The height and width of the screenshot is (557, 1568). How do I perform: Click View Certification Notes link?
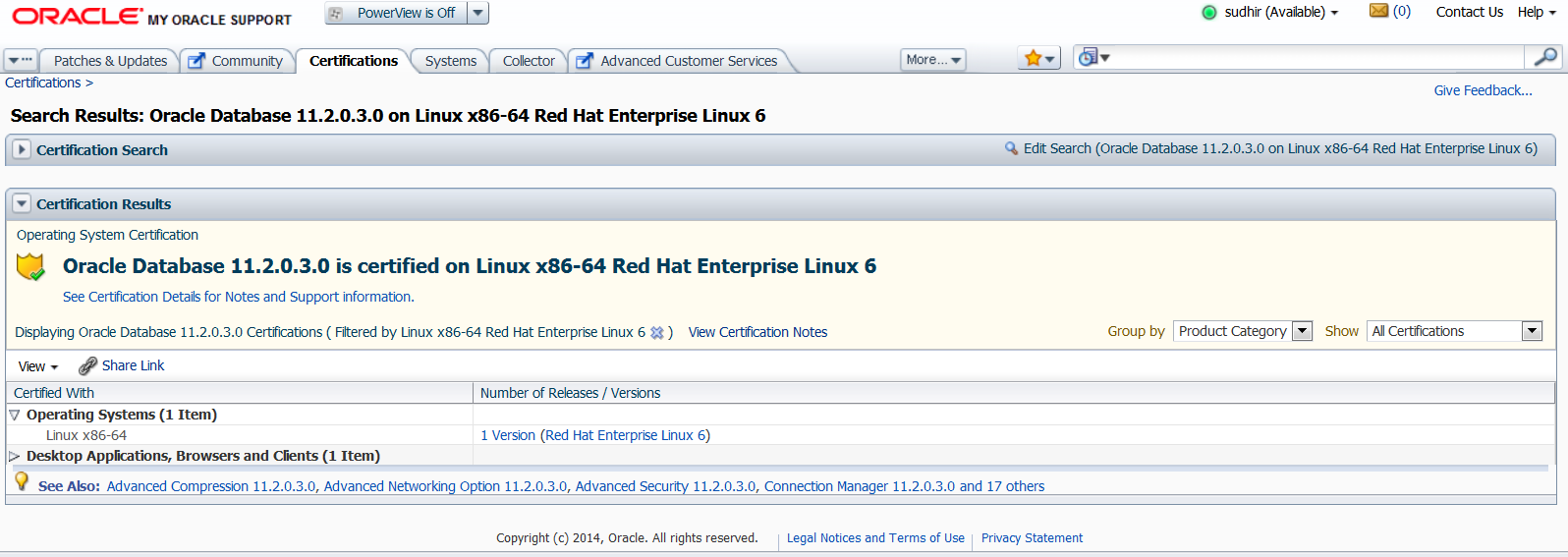tap(757, 332)
